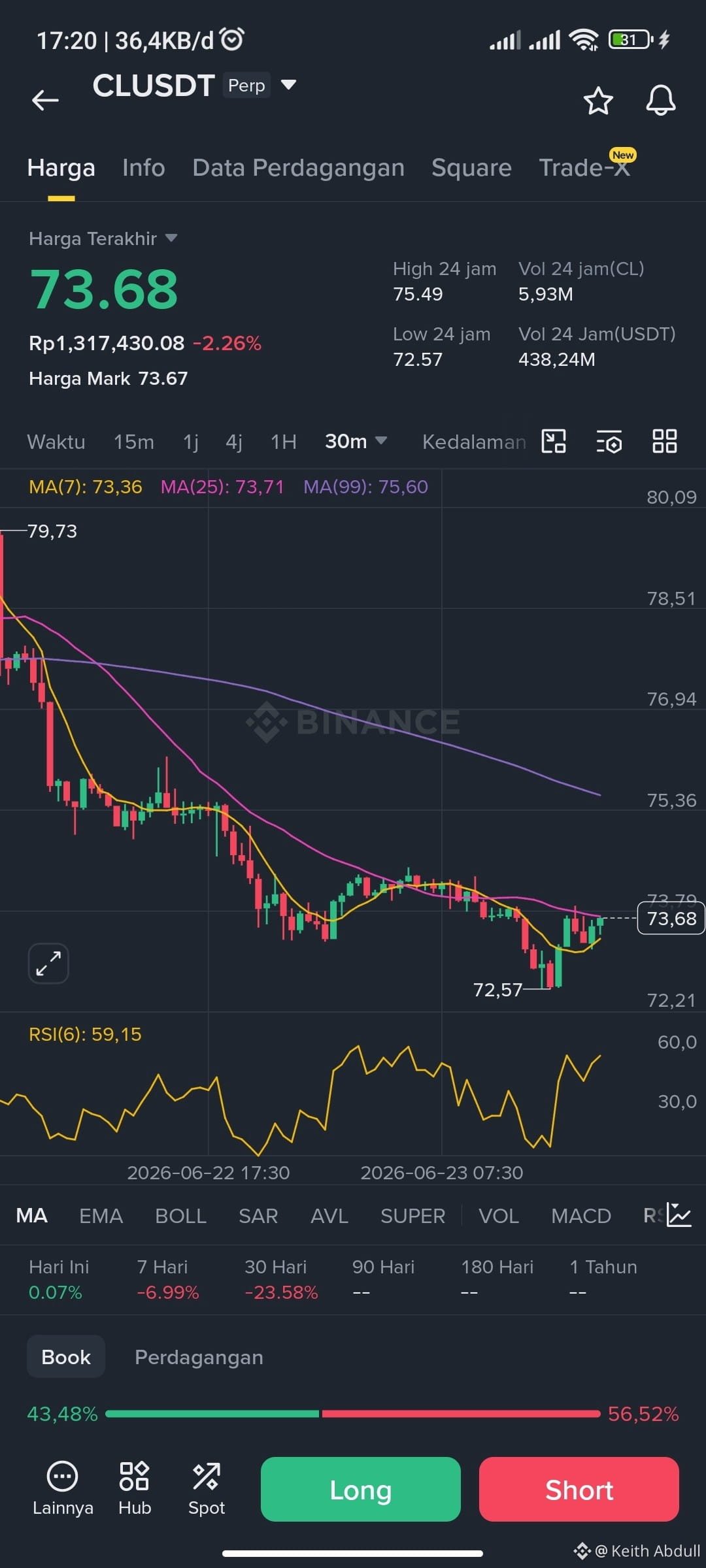The image size is (706, 1568).
Task: Tap the 30 Hari -23.58% performance
Action: pyautogui.click(x=281, y=1279)
